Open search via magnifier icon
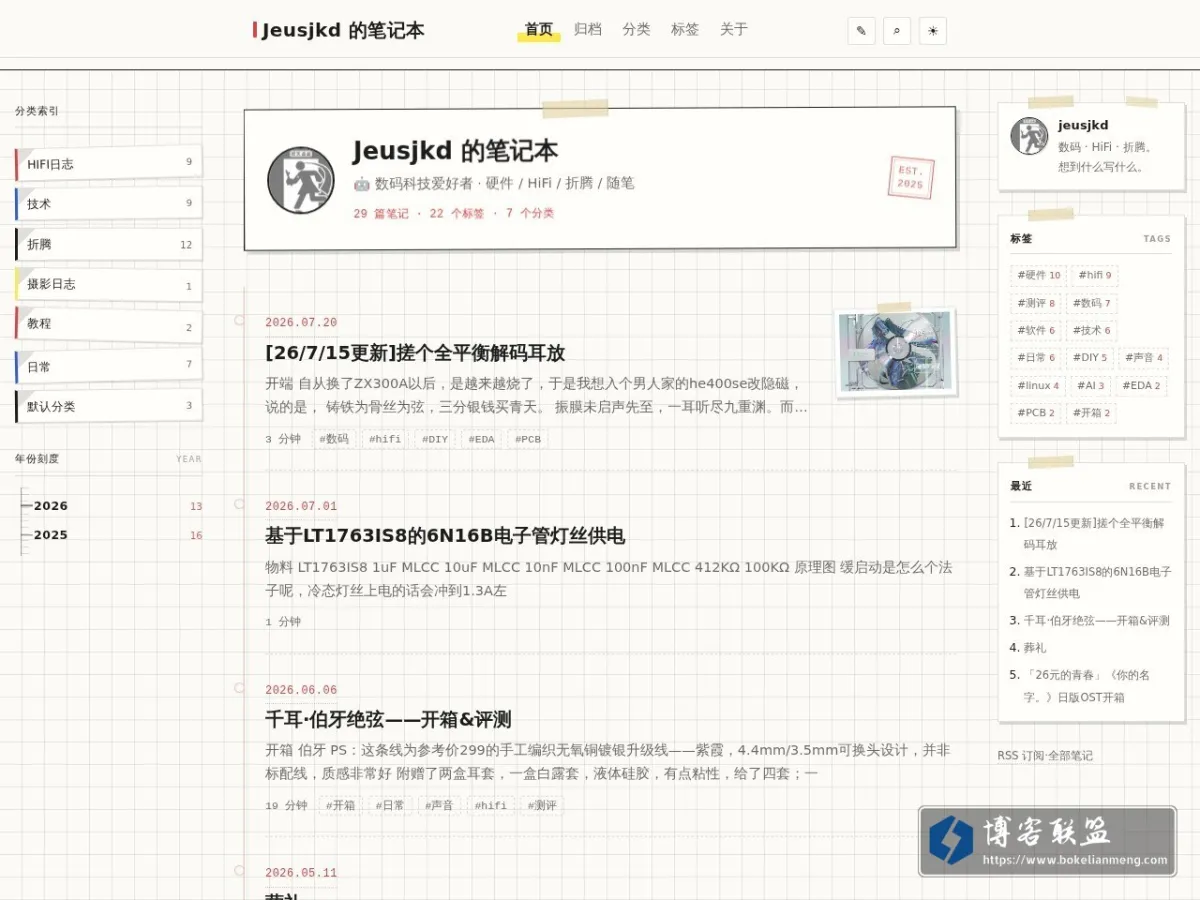 (x=897, y=31)
